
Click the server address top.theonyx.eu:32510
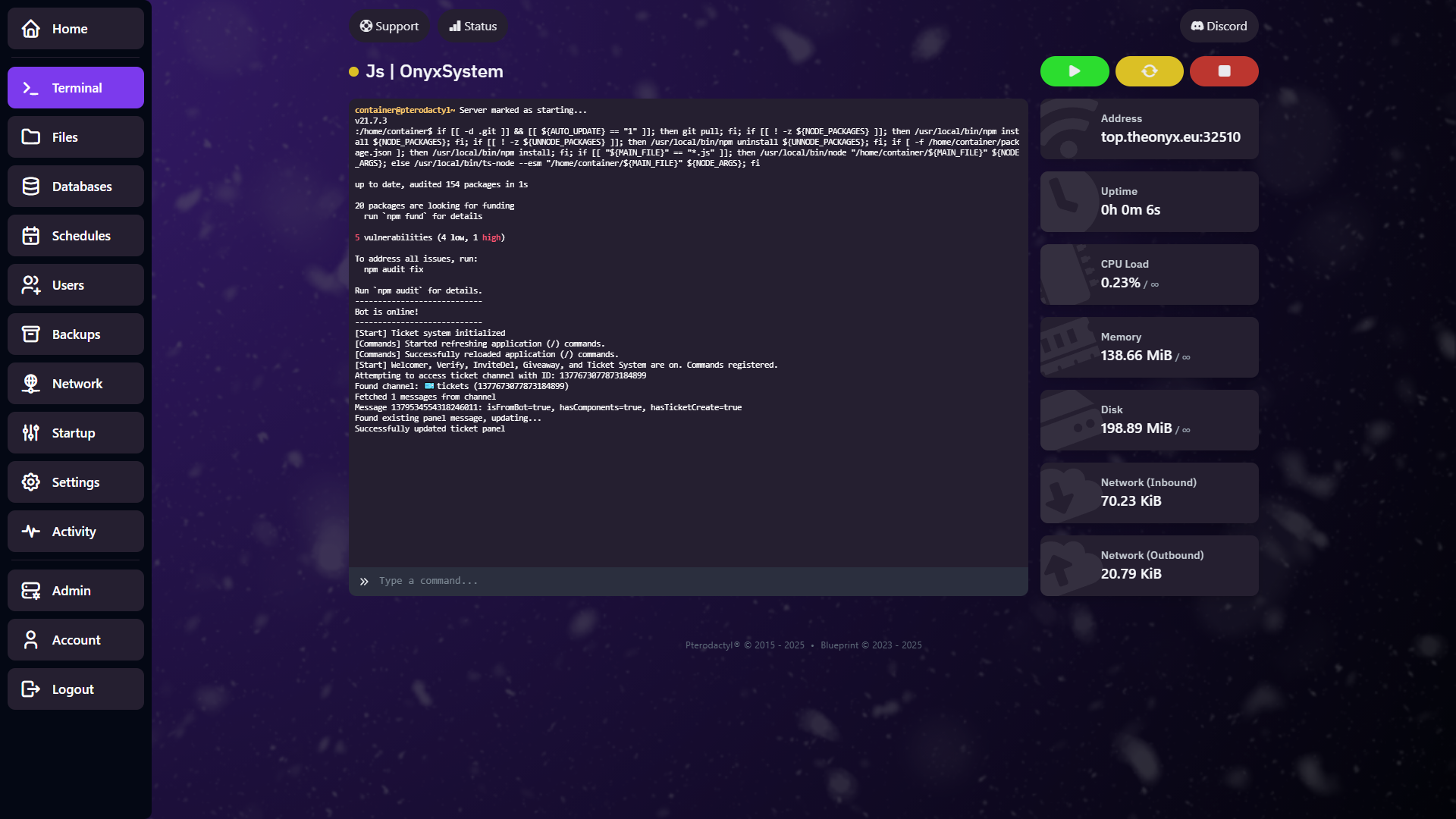pyautogui.click(x=1171, y=137)
